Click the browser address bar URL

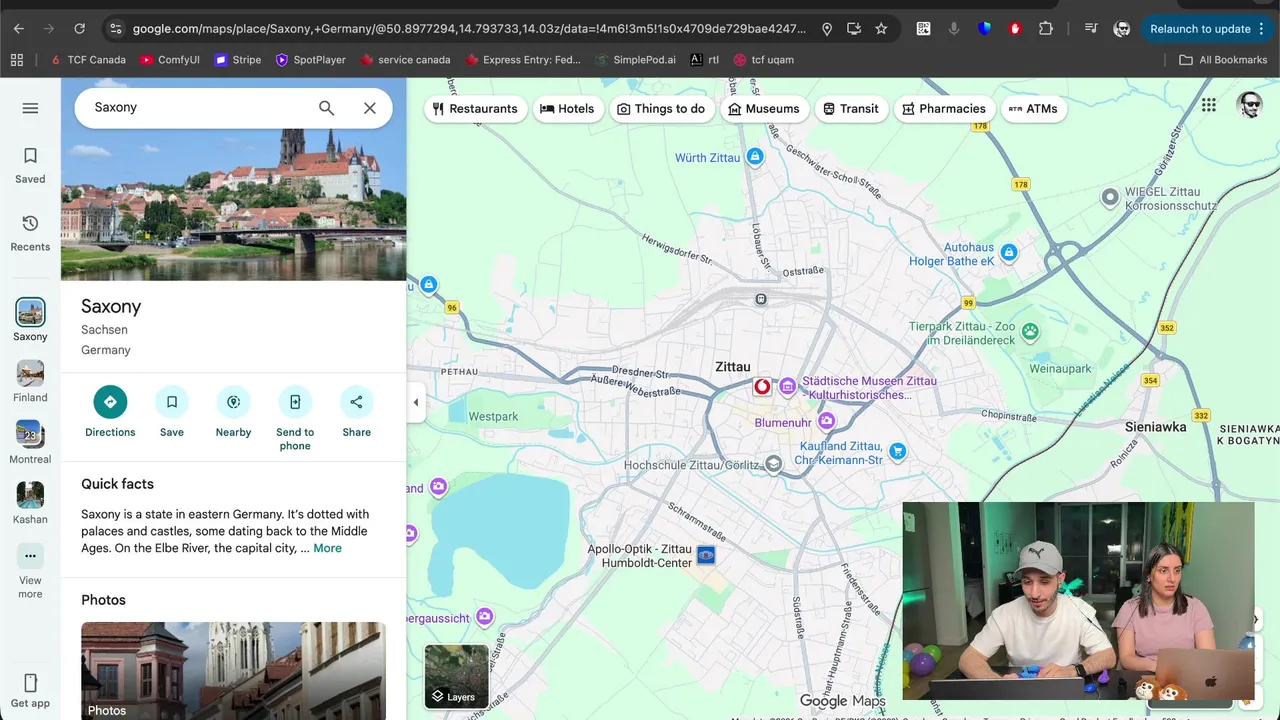pos(468,29)
